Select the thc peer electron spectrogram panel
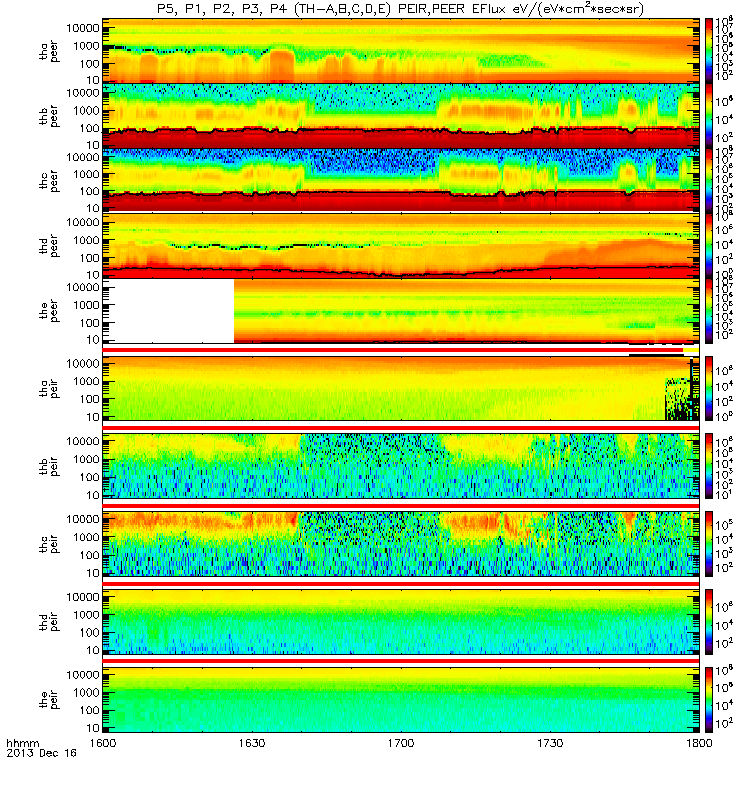The width and height of the screenshot is (750, 800). click(401, 181)
